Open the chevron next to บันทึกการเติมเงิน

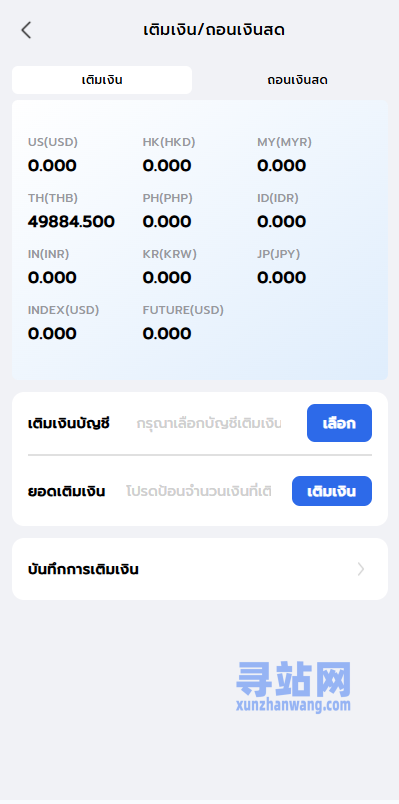(x=361, y=569)
